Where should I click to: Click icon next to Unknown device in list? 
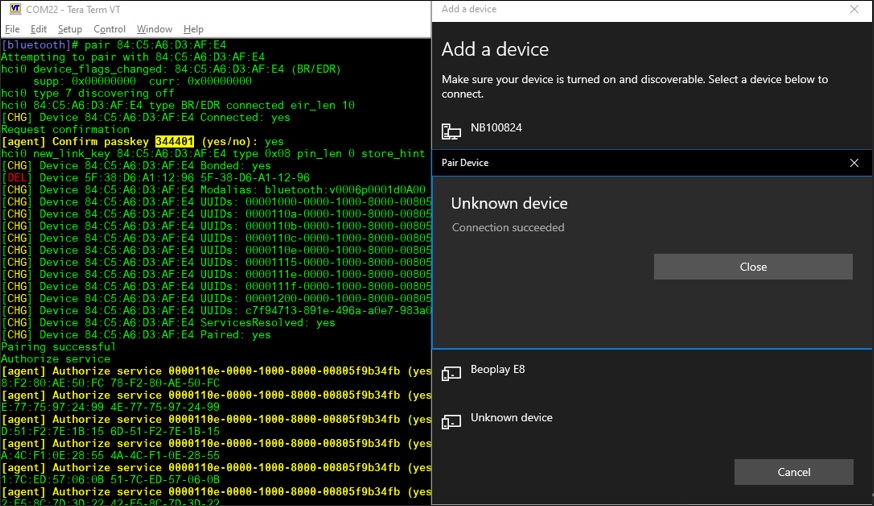pos(452,421)
